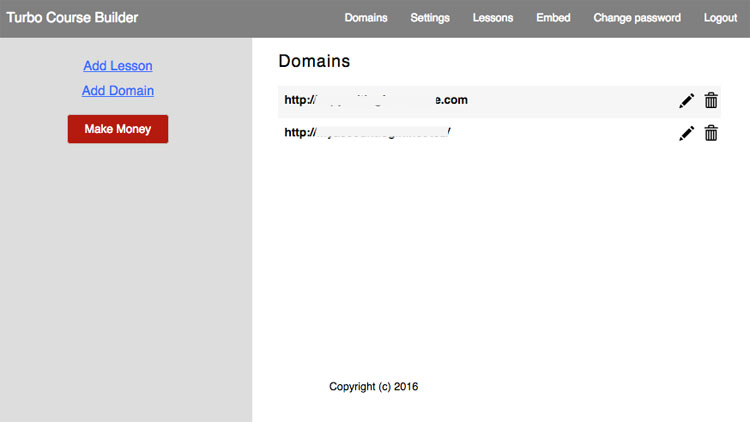Go to Settings in the top navigation
The image size is (750, 422).
point(430,18)
